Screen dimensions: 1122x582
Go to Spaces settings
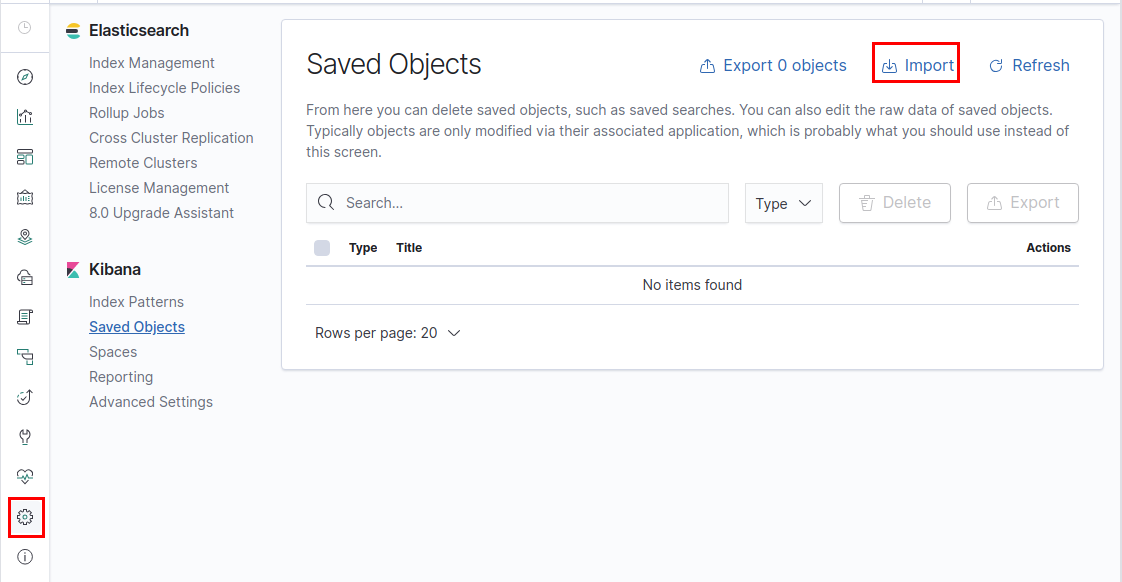(113, 352)
